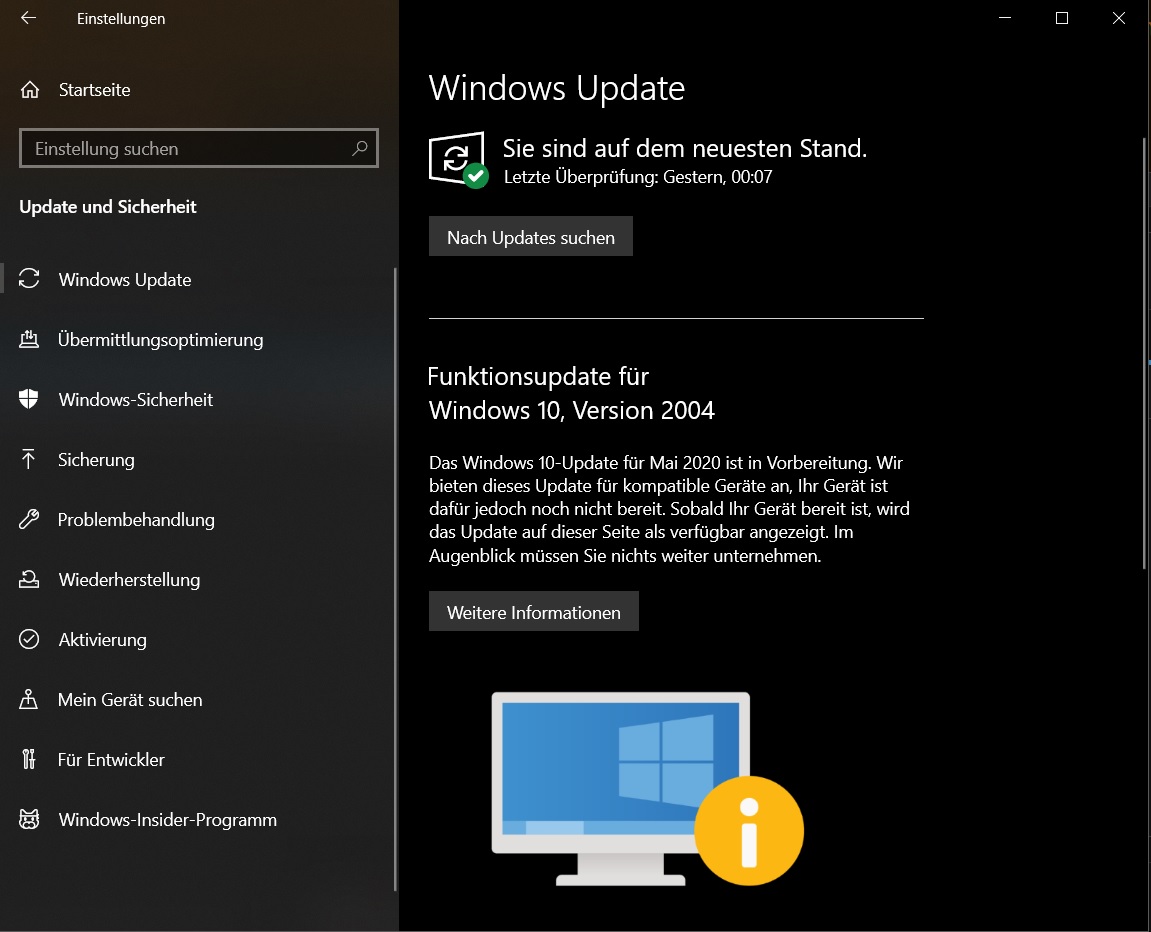Open Weitere Informationen about the update
Screen dimensions: 1151x932
pyautogui.click(x=533, y=611)
